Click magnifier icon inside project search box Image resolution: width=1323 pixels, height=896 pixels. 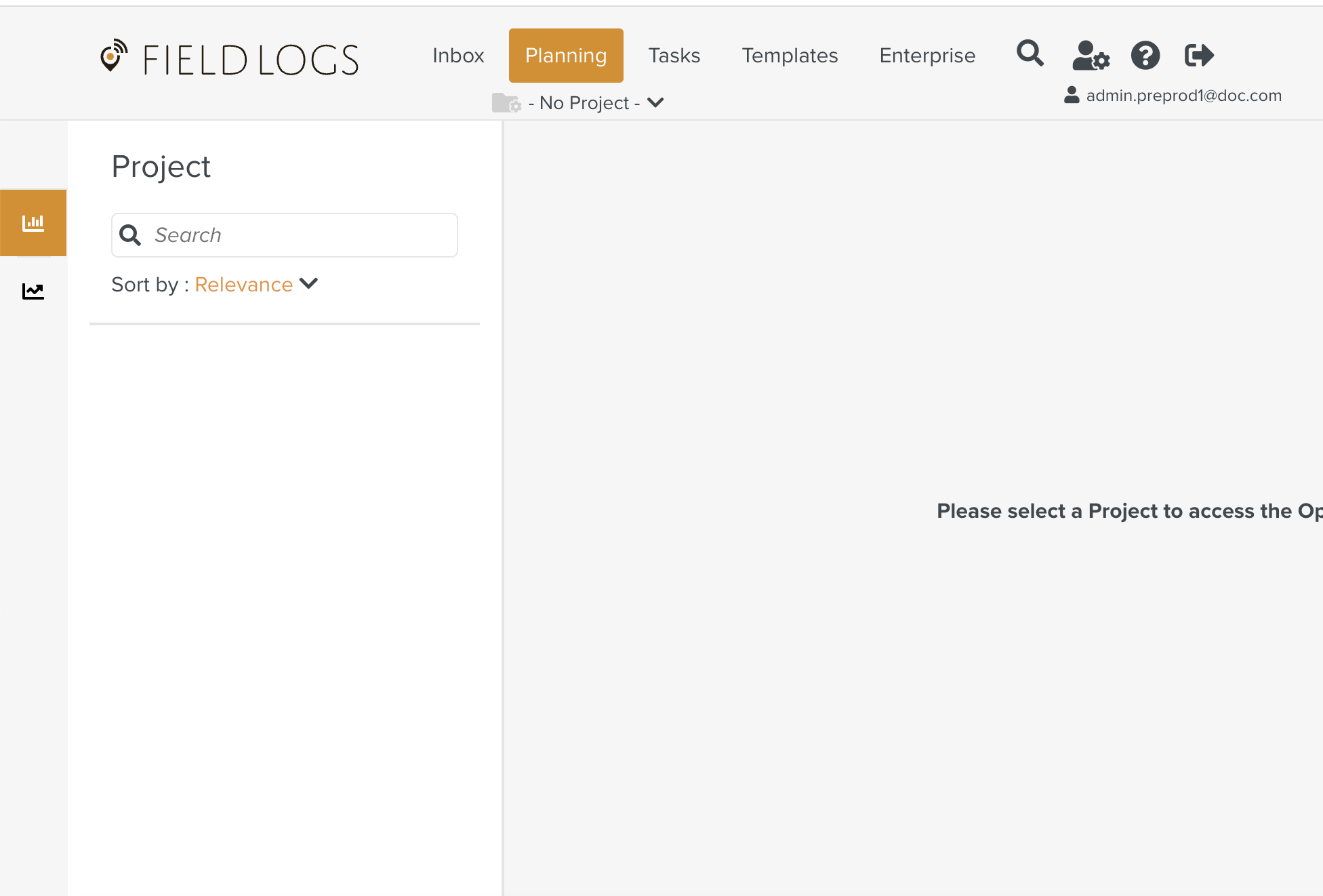tap(130, 235)
